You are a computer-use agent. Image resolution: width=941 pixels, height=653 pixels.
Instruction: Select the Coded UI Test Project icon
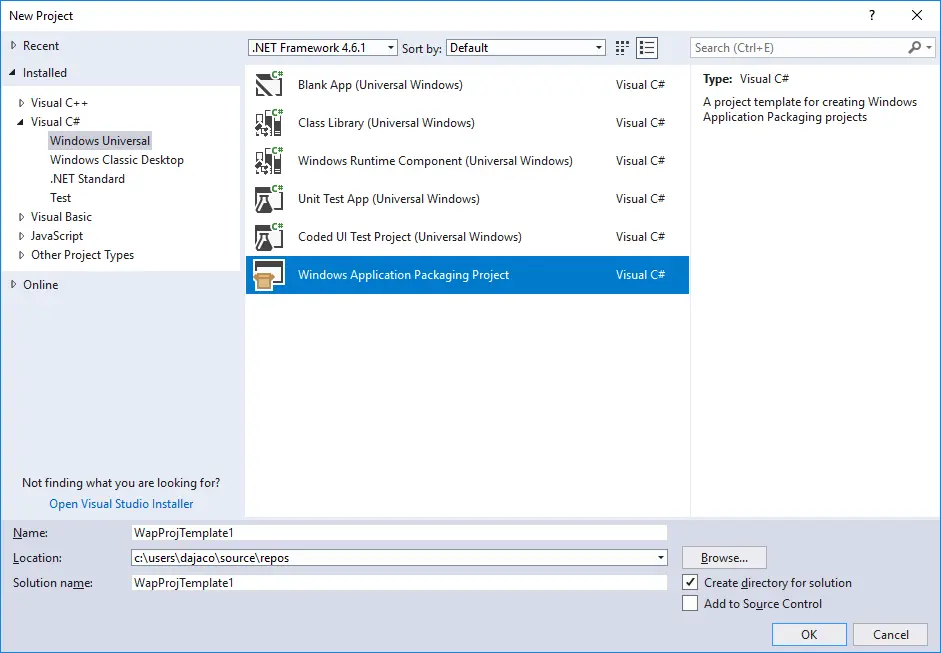tap(267, 236)
